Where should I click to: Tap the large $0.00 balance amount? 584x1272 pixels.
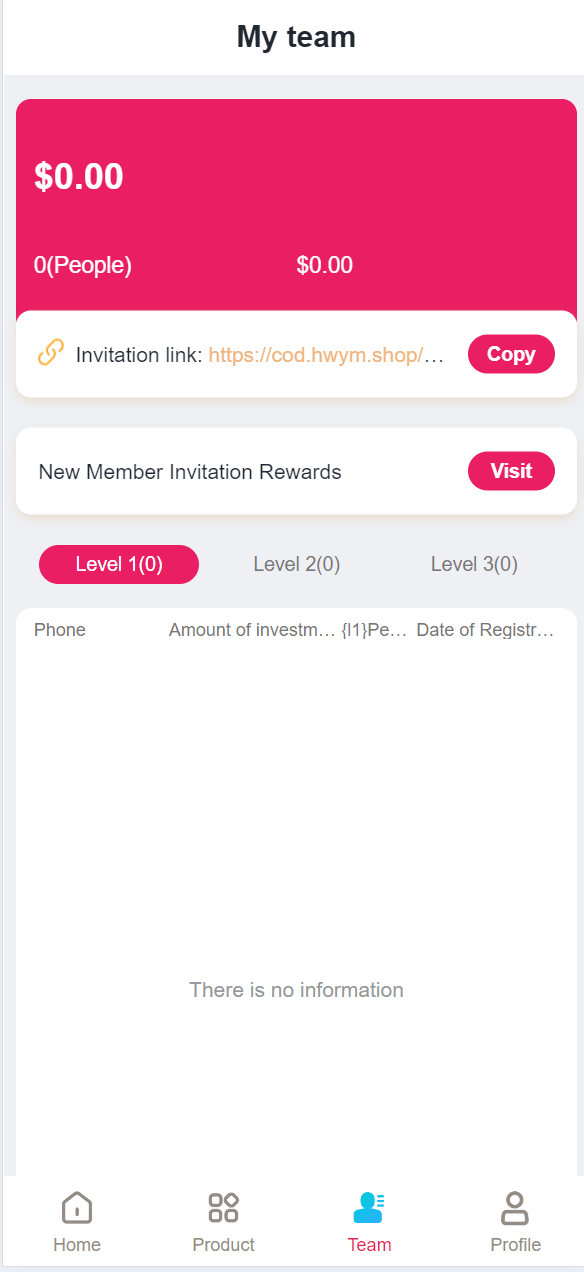click(79, 177)
